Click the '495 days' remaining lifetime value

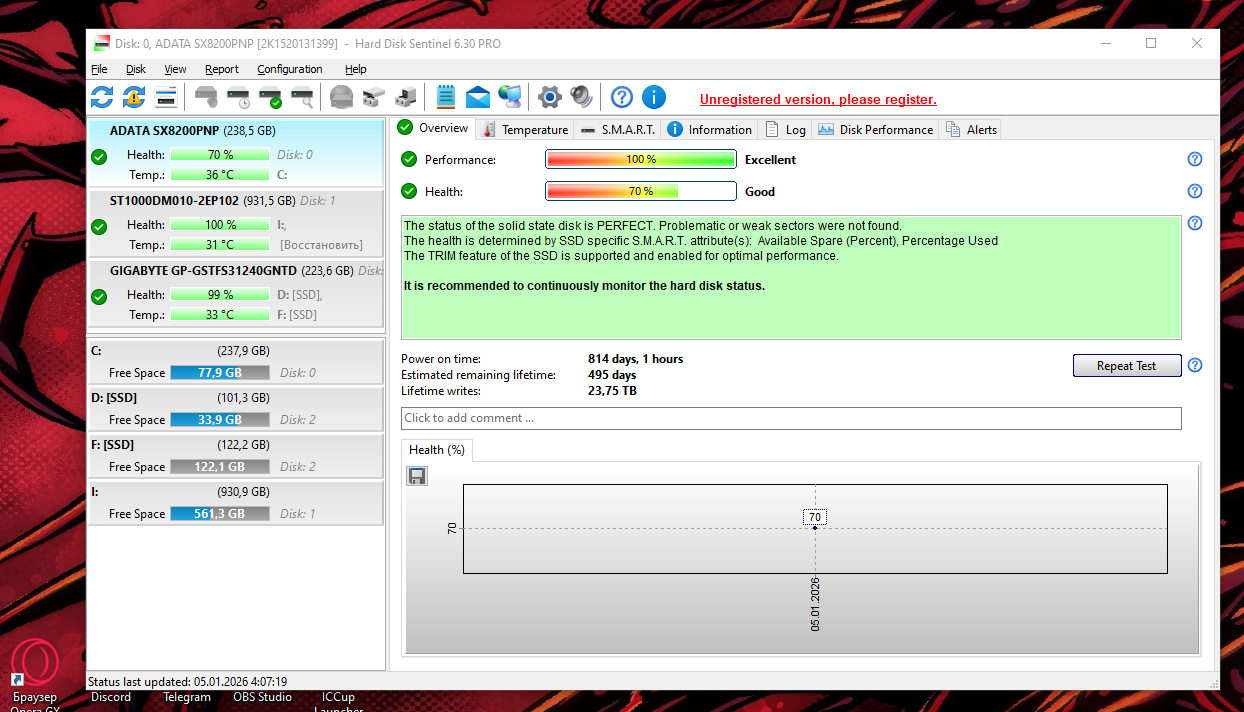tap(612, 375)
